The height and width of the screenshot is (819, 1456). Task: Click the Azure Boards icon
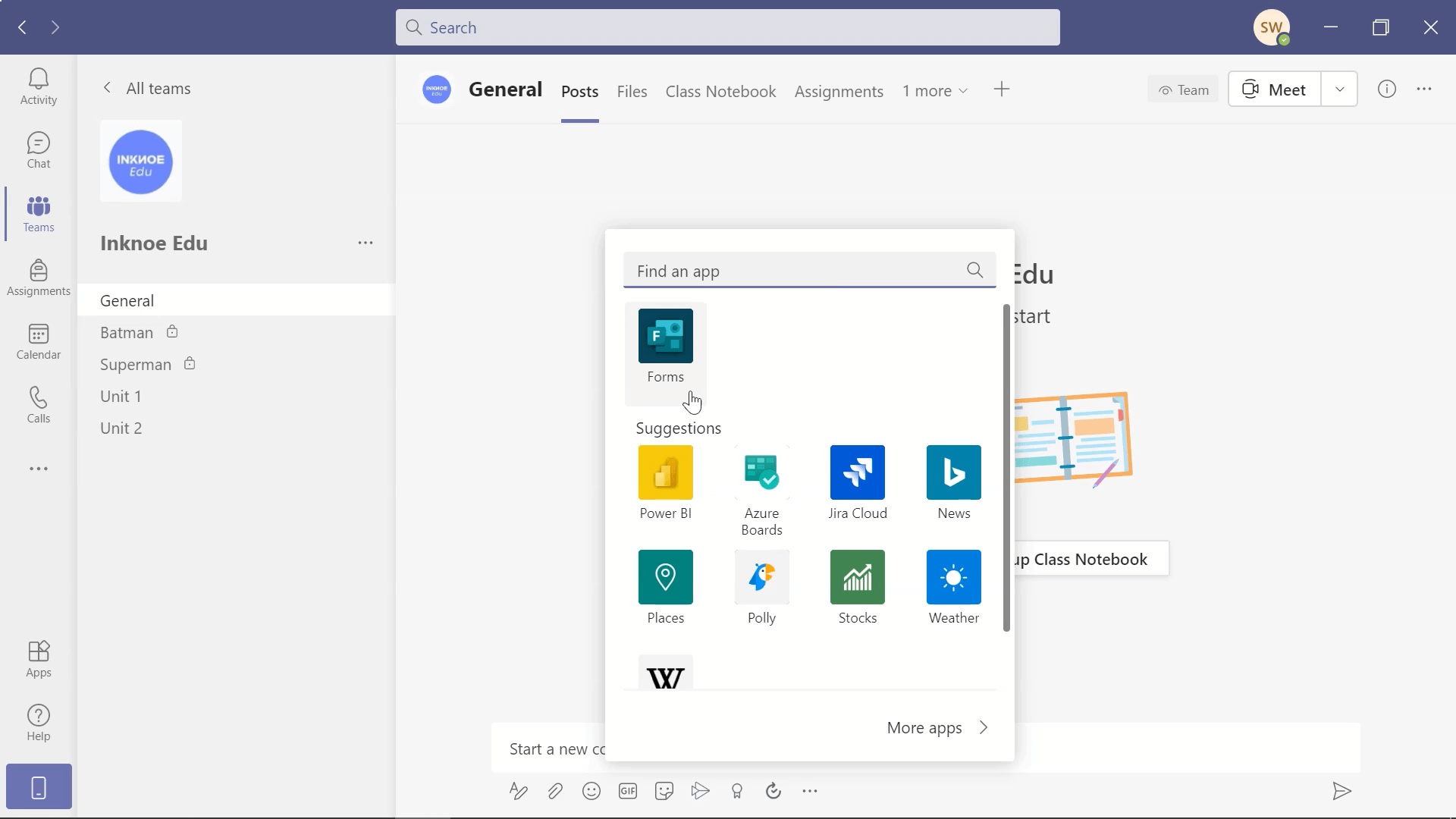(761, 472)
